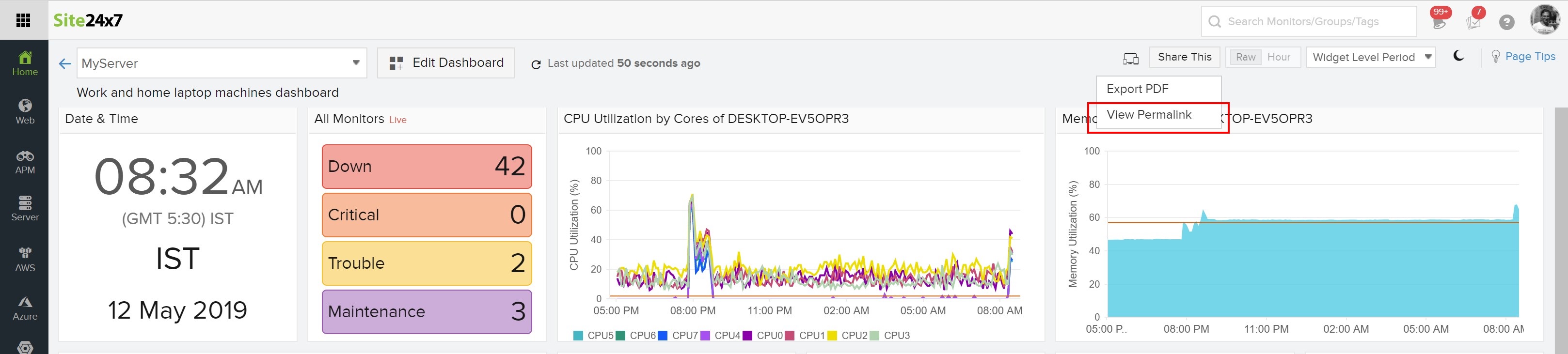Click the 'All Monitors' widget title

[349, 119]
